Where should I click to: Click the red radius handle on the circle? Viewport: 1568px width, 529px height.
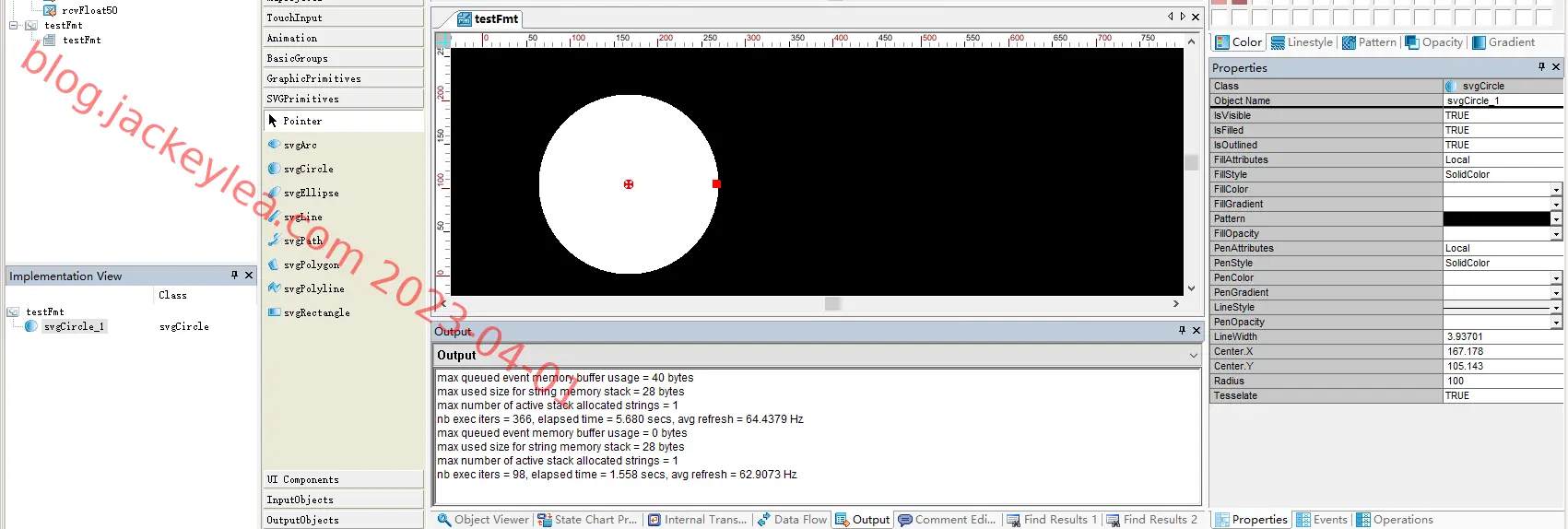[x=716, y=184]
